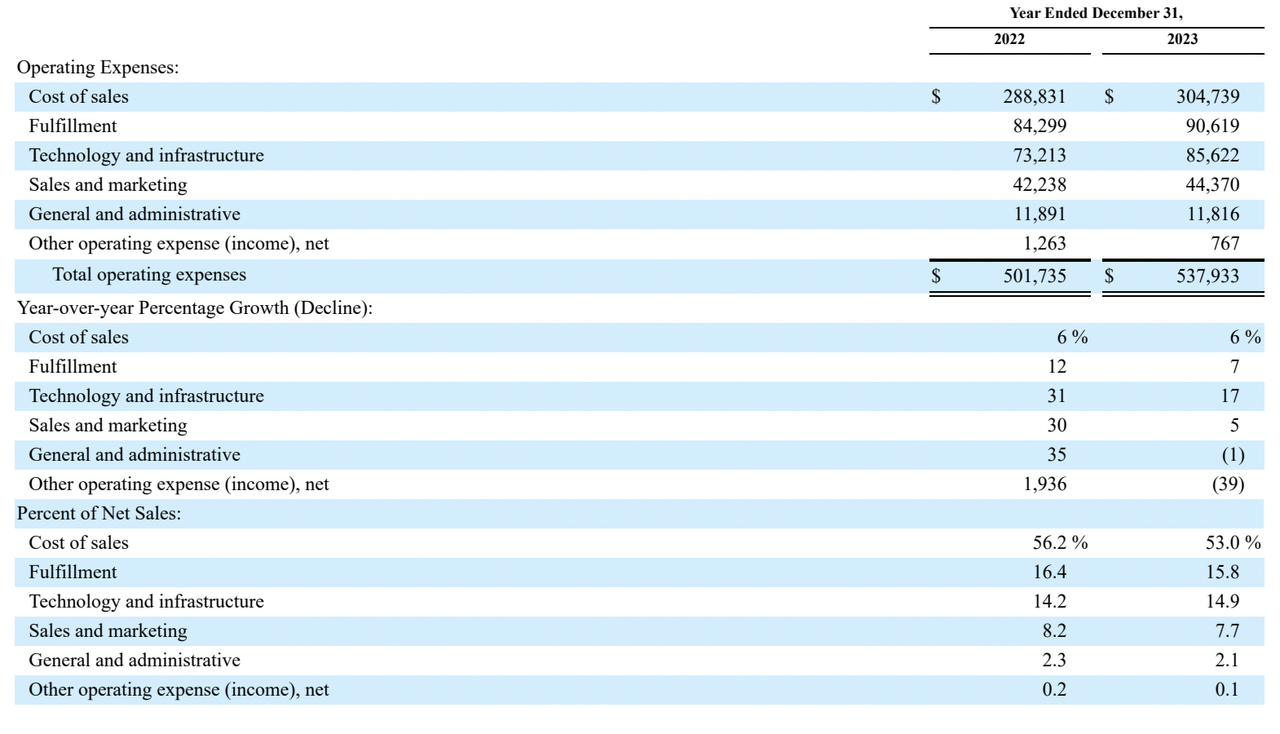1280x734 pixels.
Task: Click the Cost of sales value 288,831
Action: (1034, 97)
